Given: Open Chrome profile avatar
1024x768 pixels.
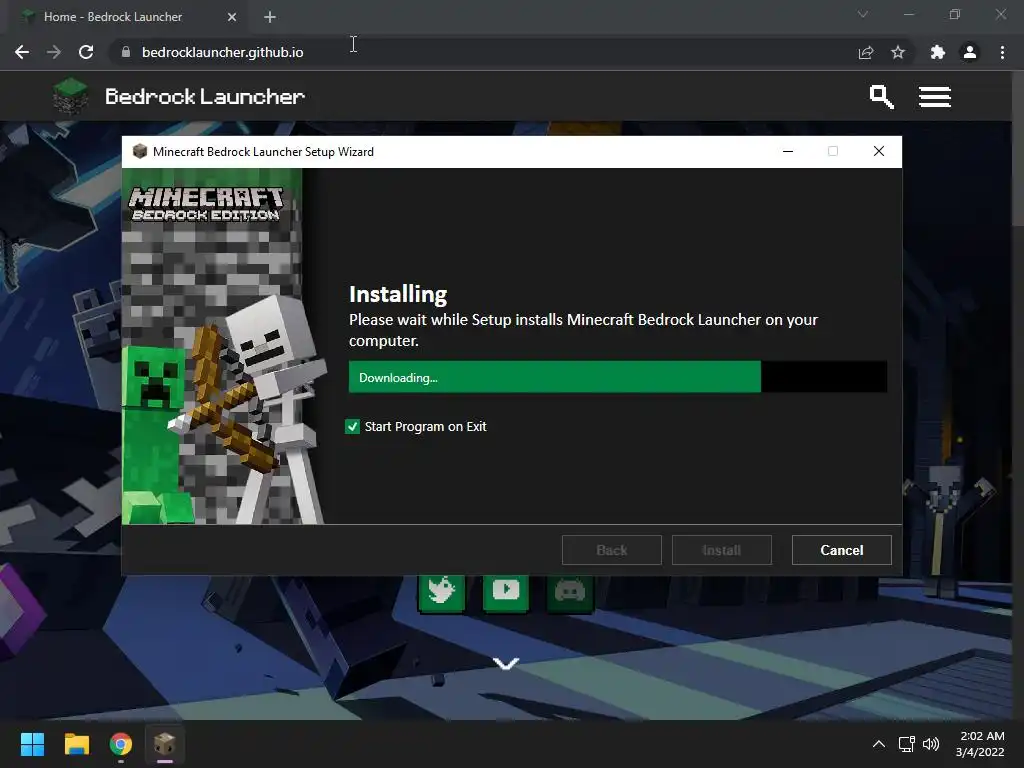Looking at the screenshot, I should pos(970,52).
